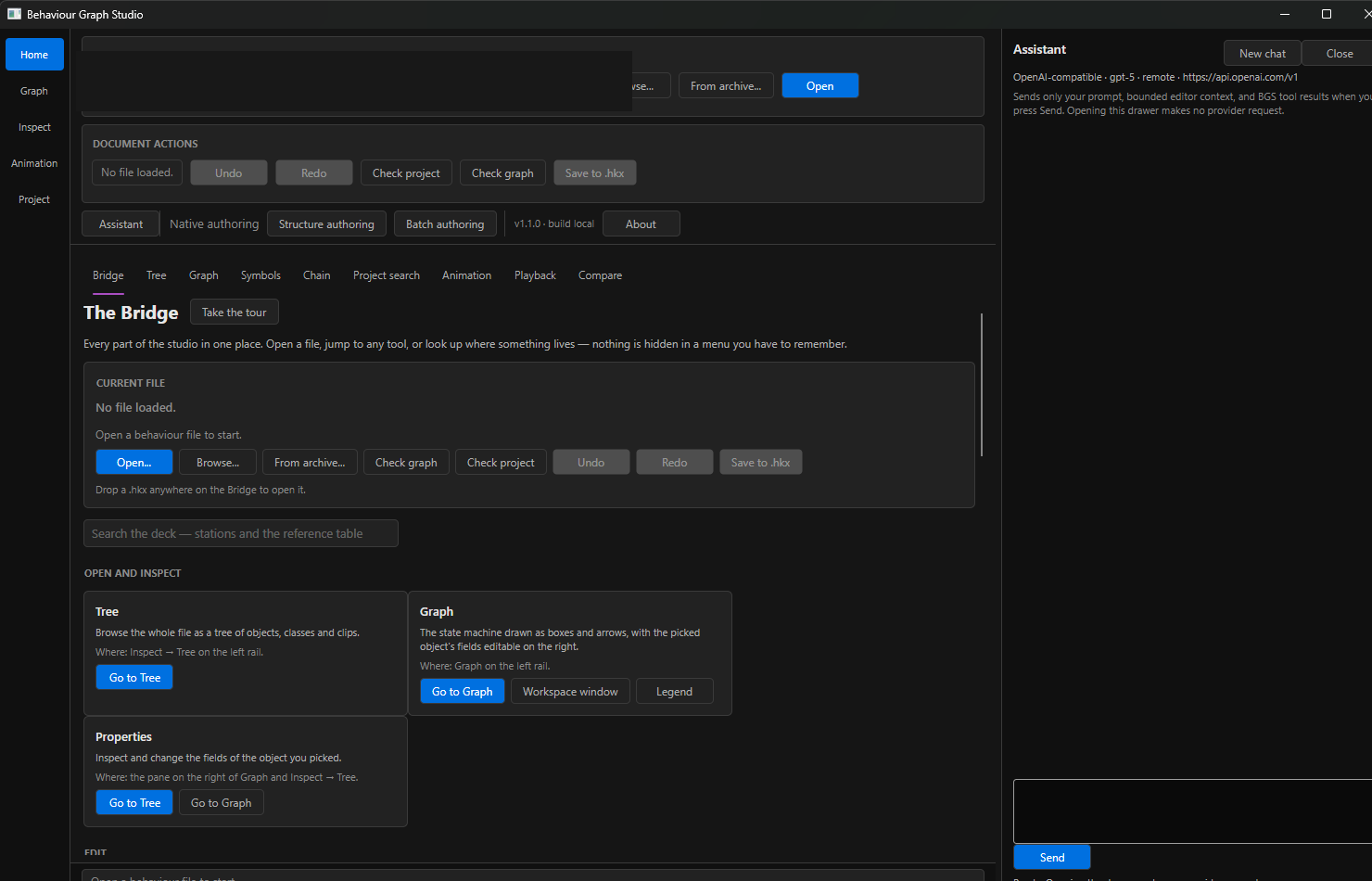Open the Assistant toolbar button
1372x881 pixels.
[121, 223]
